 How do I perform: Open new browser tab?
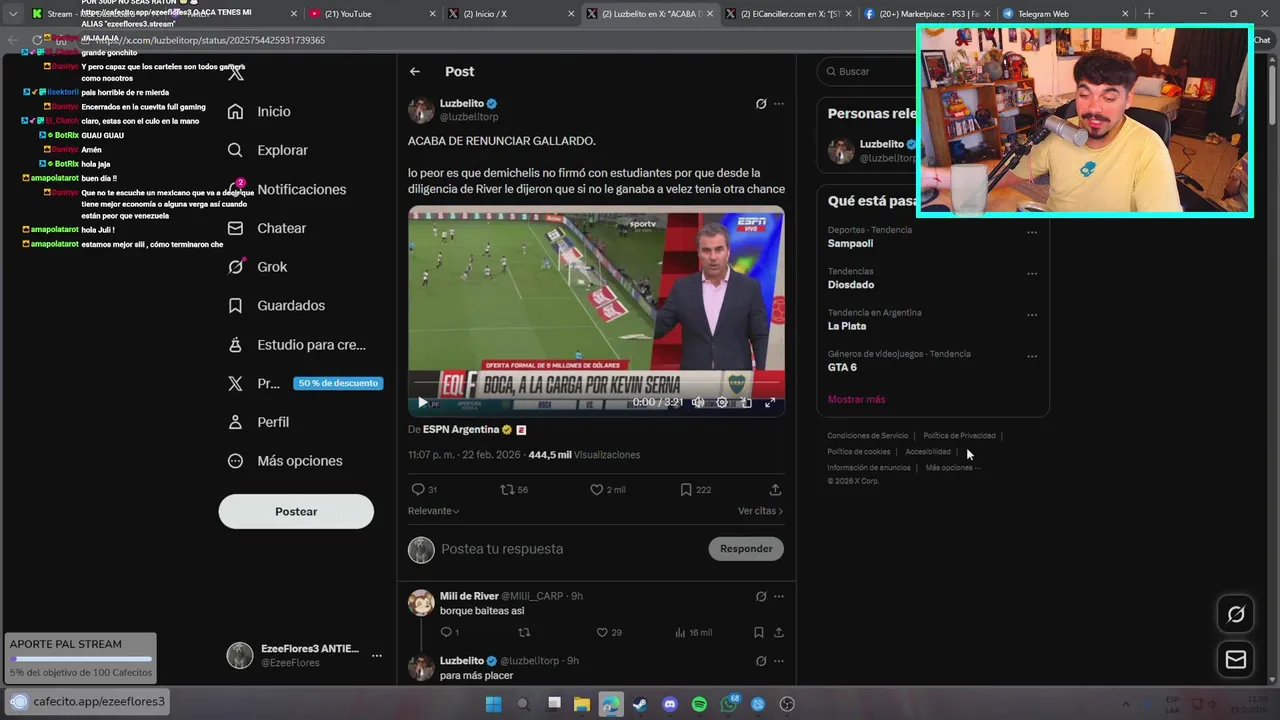click(1149, 14)
